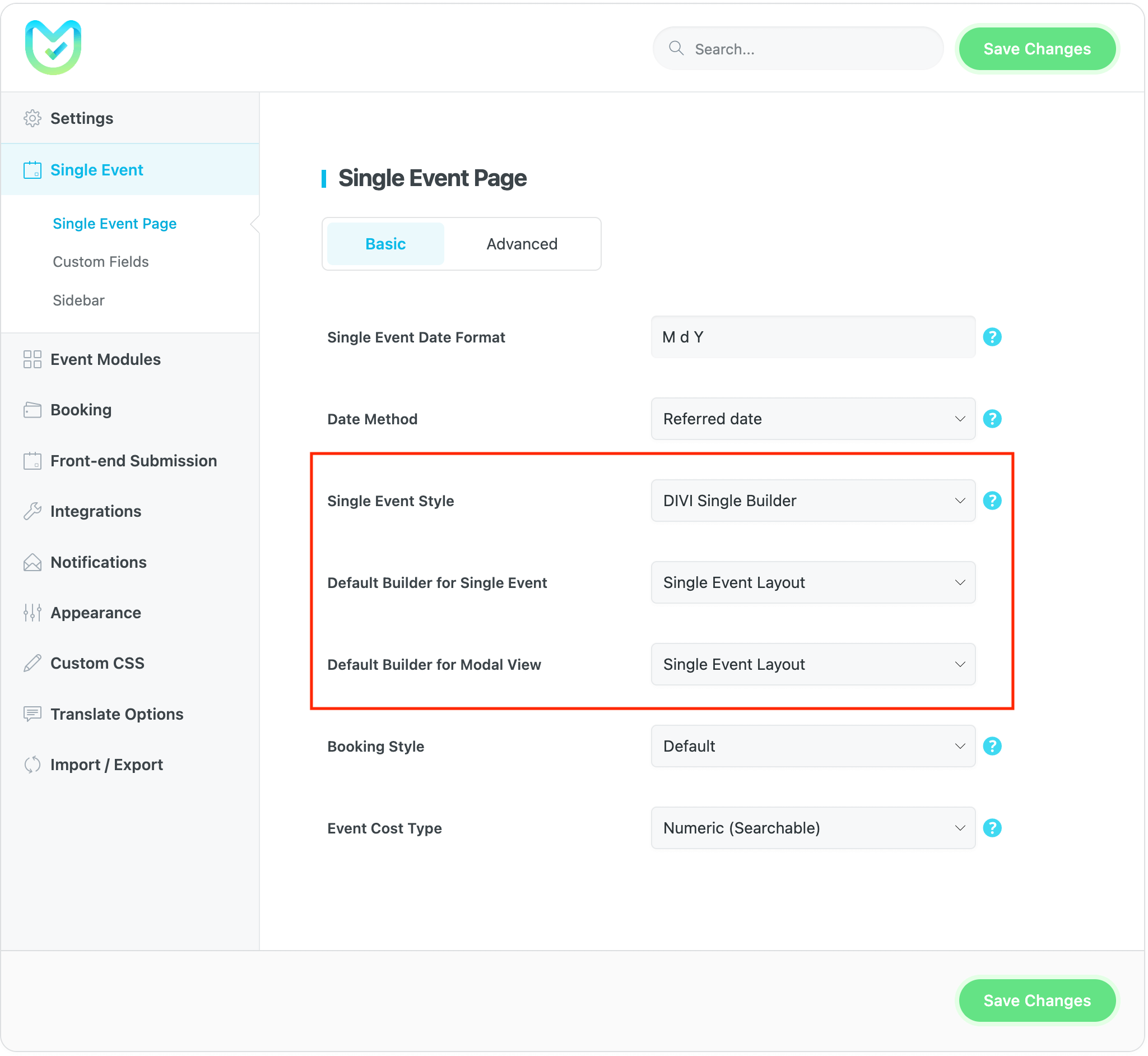Image resolution: width=1148 pixels, height=1056 pixels.
Task: Click the top Save Changes button
Action: point(1037,49)
